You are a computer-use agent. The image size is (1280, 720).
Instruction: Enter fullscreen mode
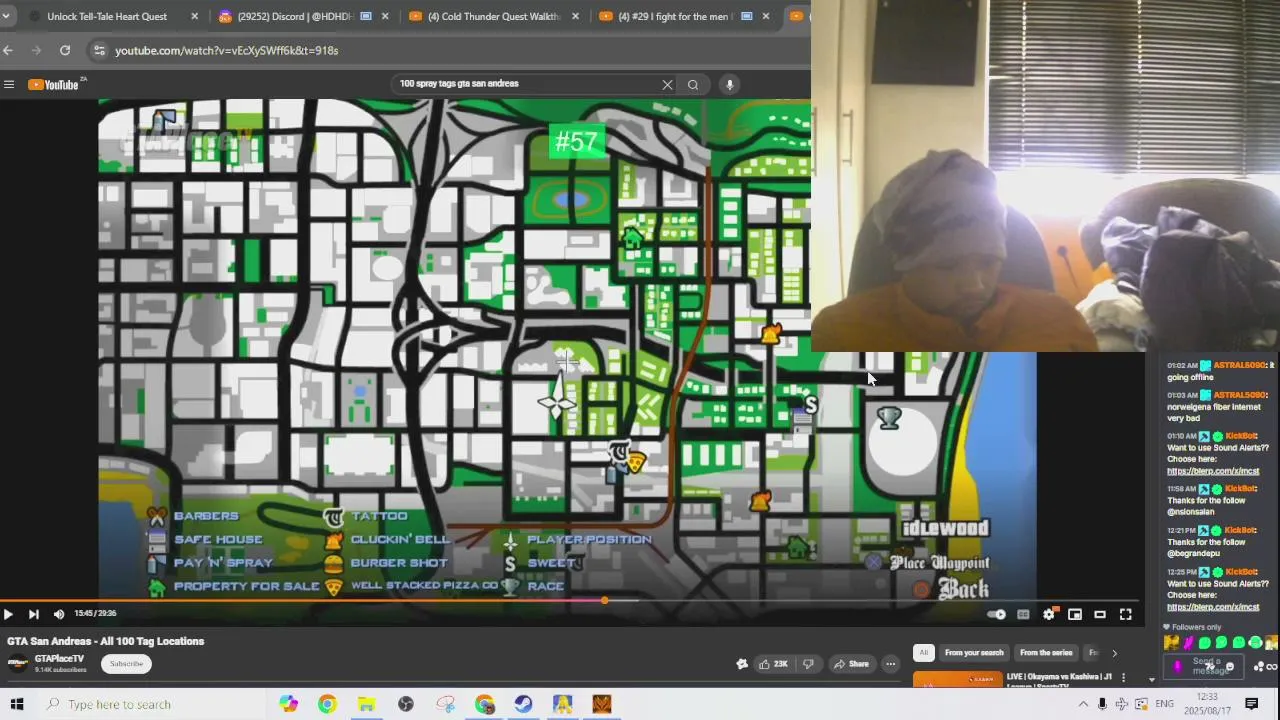(x=1125, y=614)
